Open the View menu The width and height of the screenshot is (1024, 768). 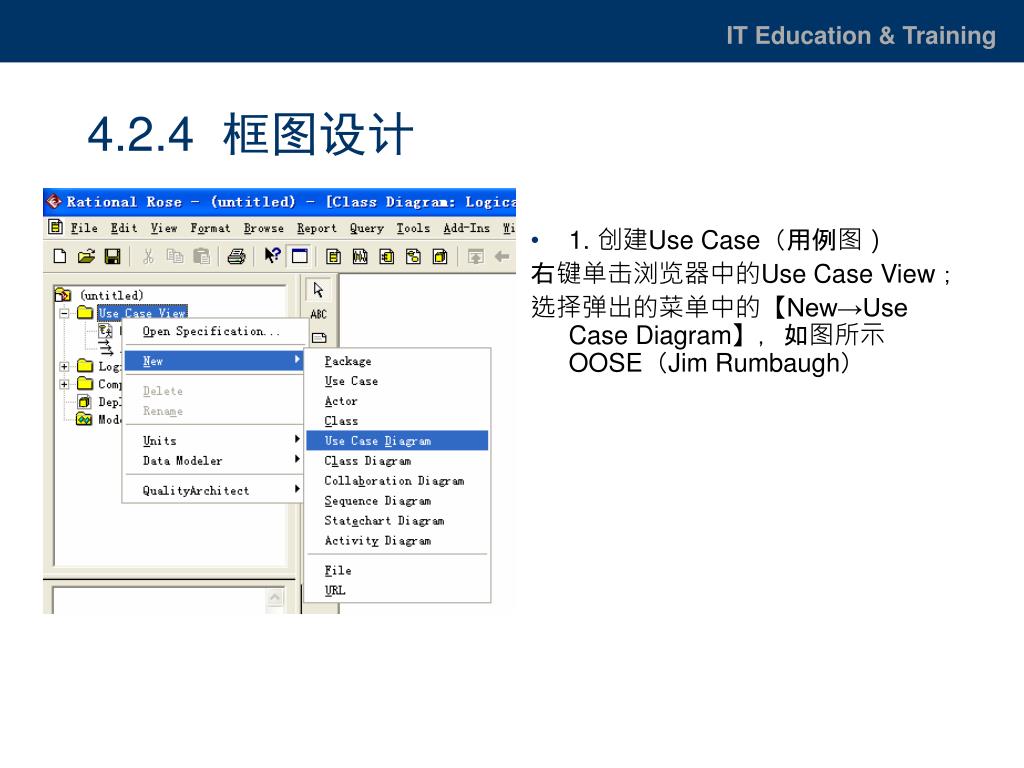(164, 228)
